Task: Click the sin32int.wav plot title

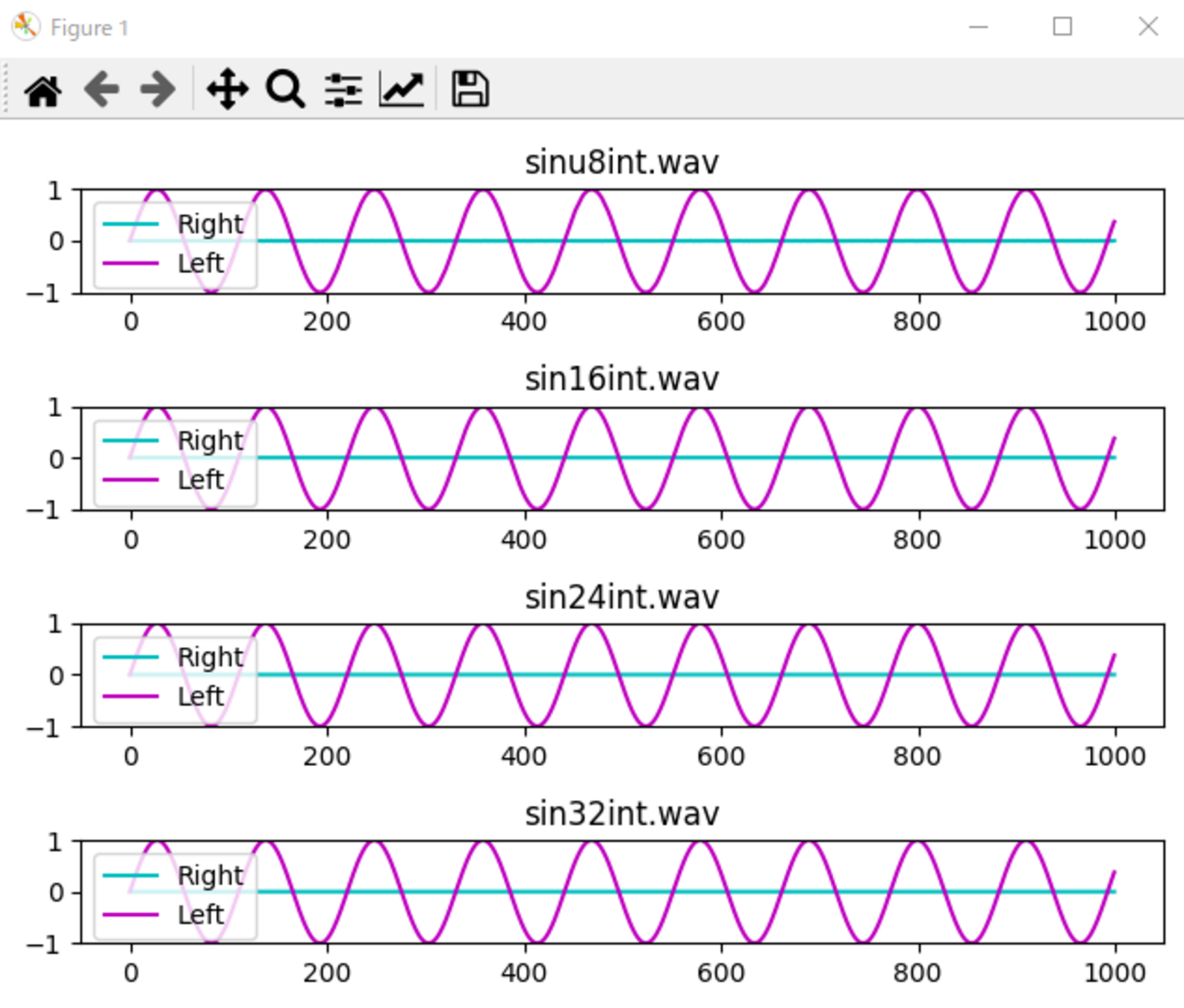Action: point(621,813)
